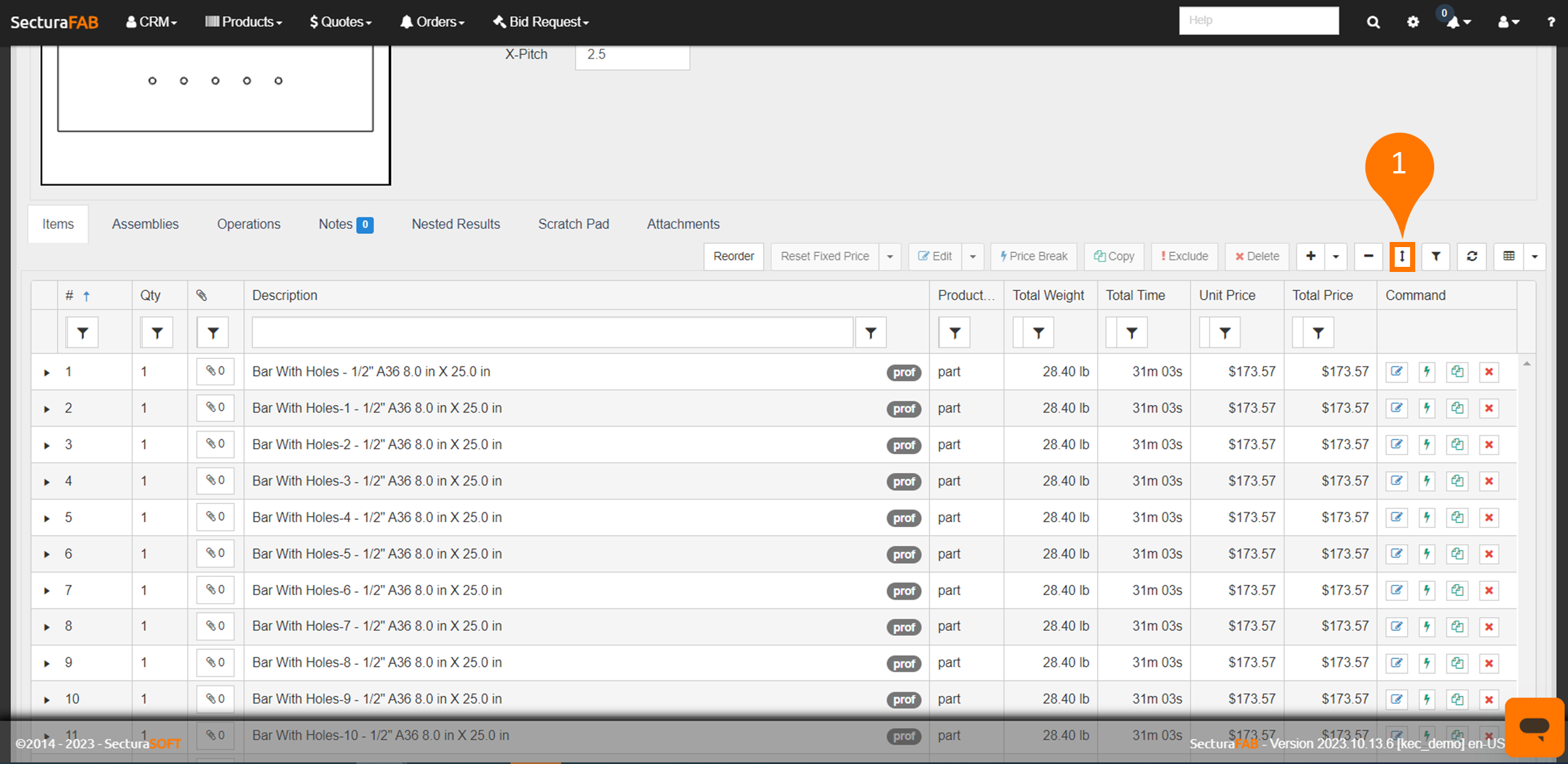
Task: Open the Quotes menu
Action: point(340,22)
